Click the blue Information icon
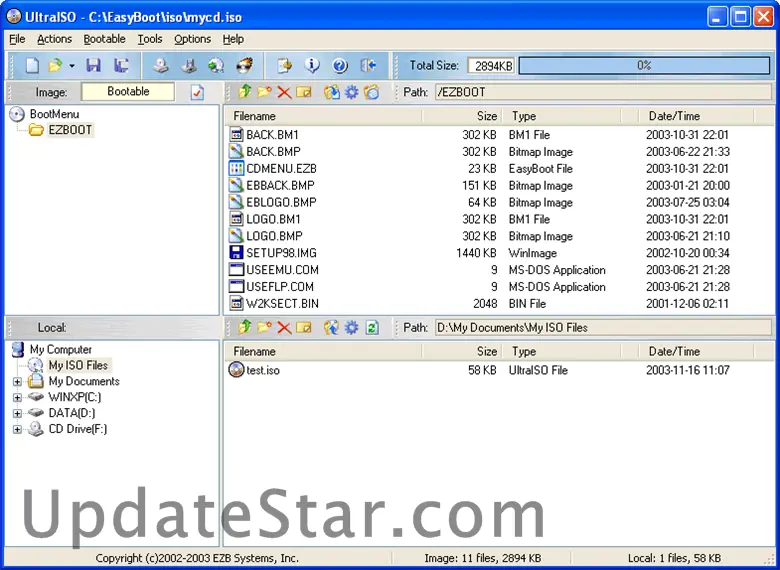 click(x=312, y=66)
